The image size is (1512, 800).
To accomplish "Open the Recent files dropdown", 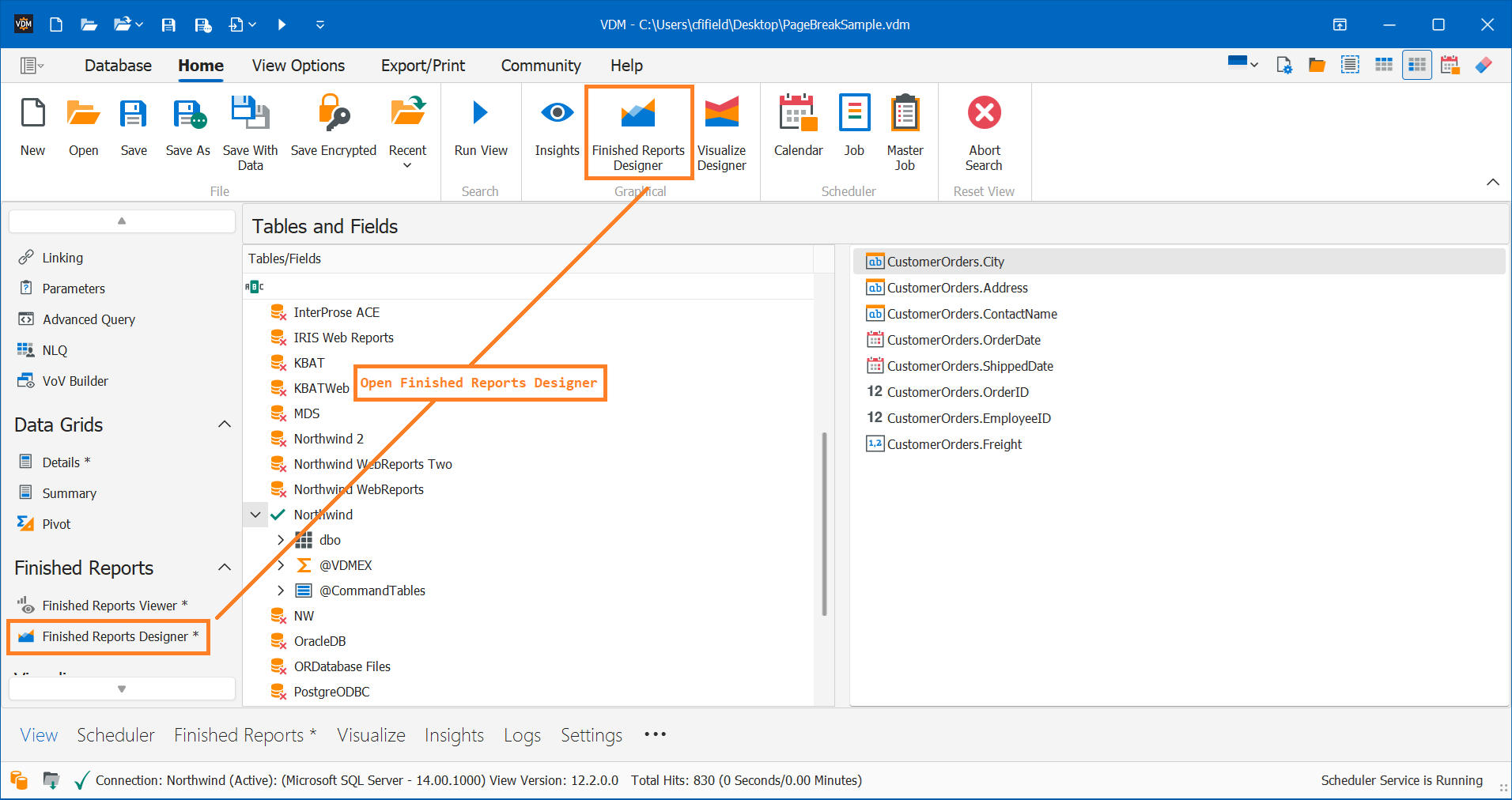I will pyautogui.click(x=407, y=132).
